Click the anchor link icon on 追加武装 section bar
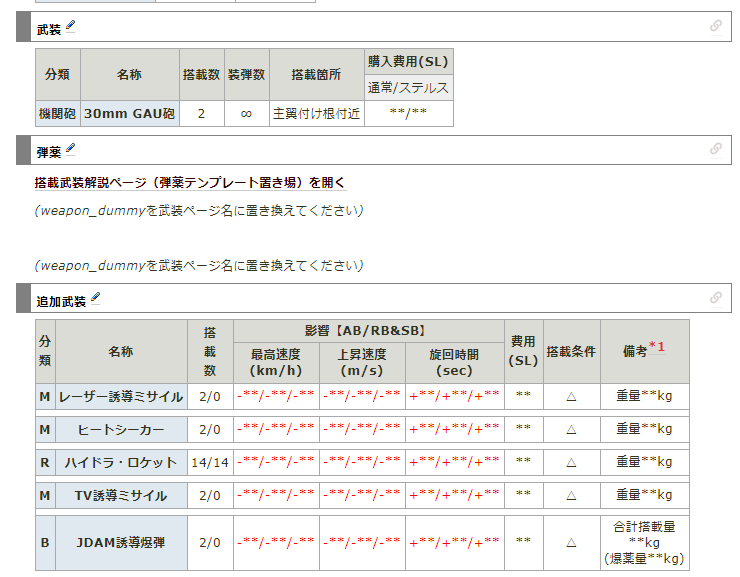Viewport: 740px width, 577px height. (x=715, y=297)
